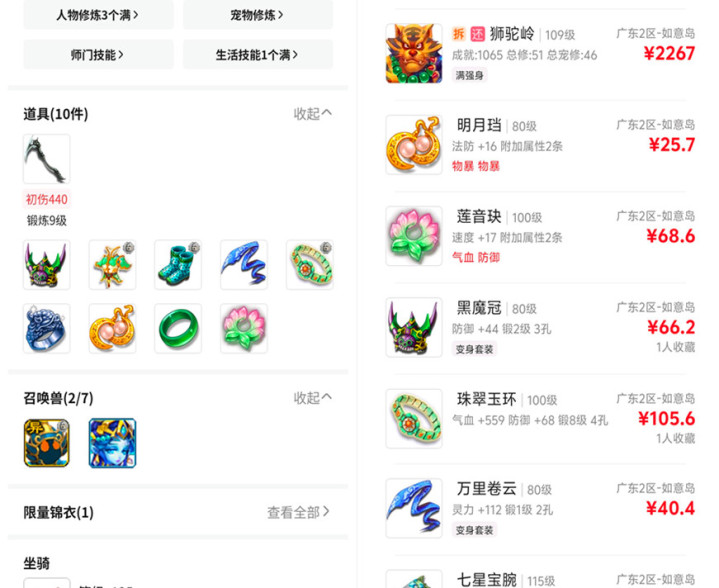Viewport: 719px width, 588px height.
Task: Open the 明月珰 listing priced ¥25.7
Action: pos(540,145)
